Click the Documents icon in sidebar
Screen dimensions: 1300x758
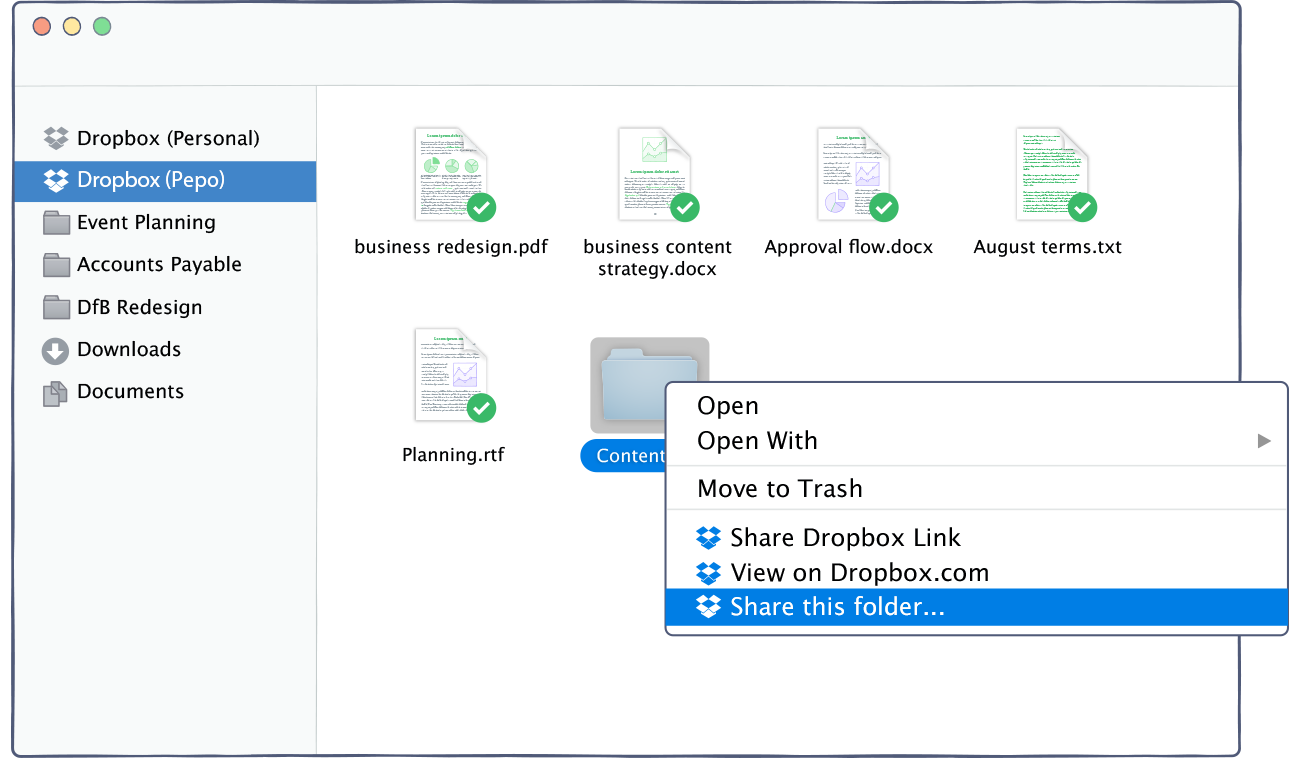coord(55,392)
